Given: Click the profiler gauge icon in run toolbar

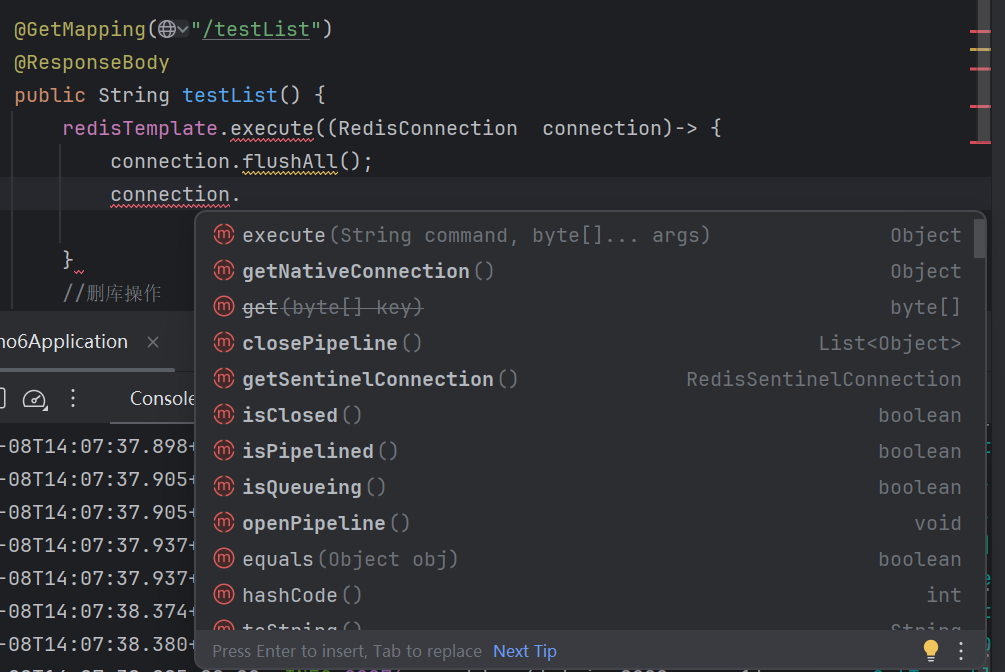Looking at the screenshot, I should [x=35, y=399].
